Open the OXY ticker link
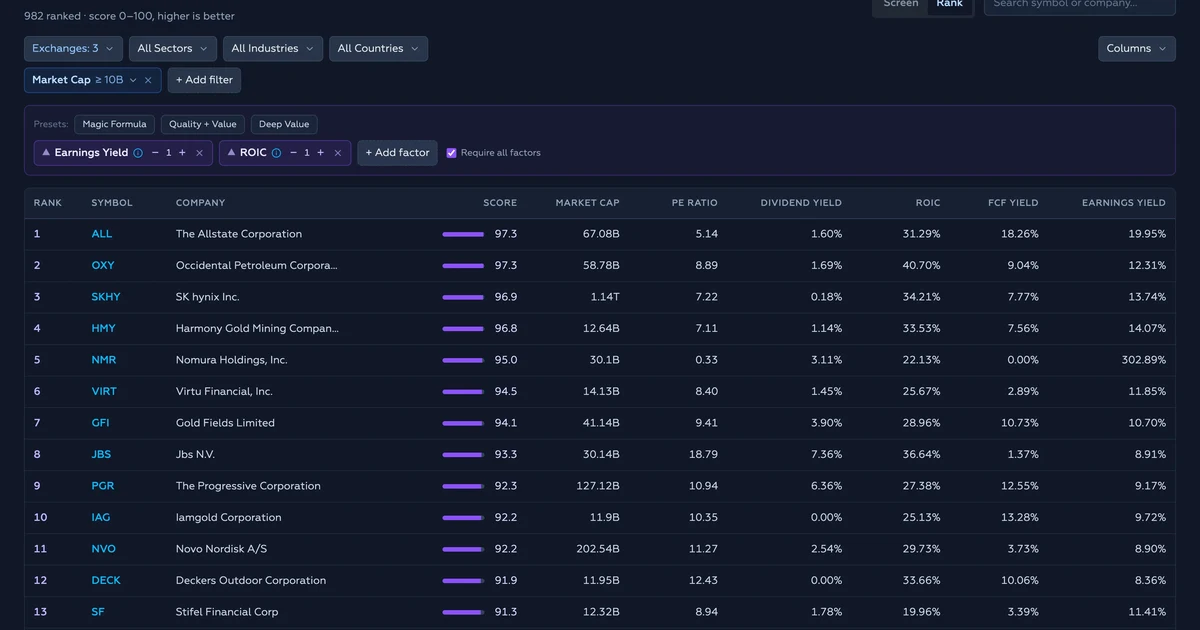 (103, 266)
